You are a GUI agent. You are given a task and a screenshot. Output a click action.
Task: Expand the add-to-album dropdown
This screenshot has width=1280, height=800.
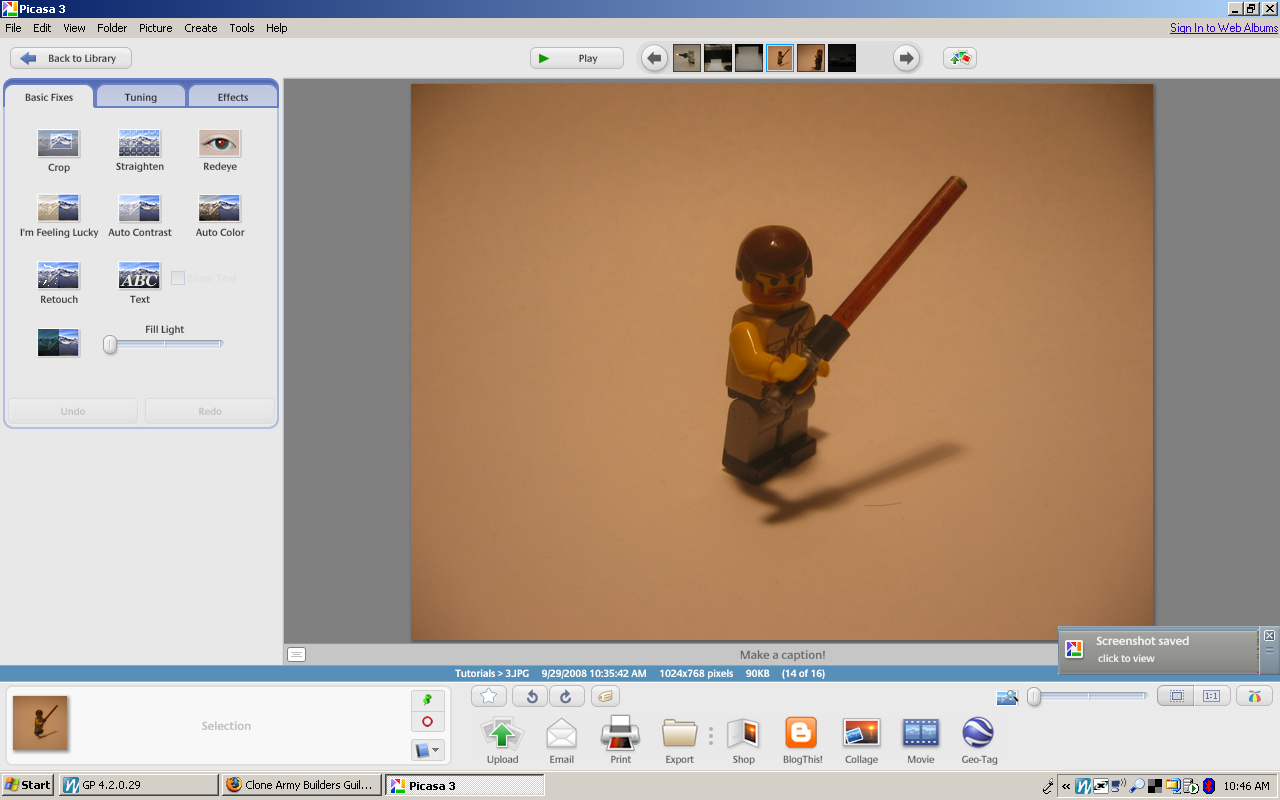tap(428, 749)
